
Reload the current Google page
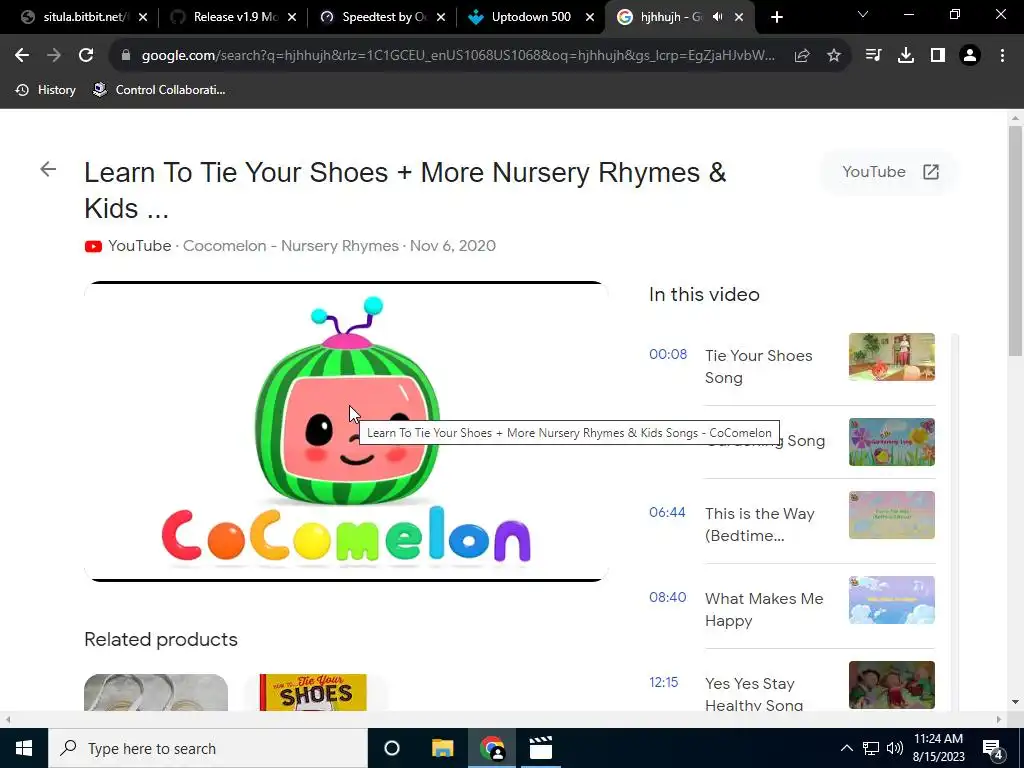coord(86,56)
